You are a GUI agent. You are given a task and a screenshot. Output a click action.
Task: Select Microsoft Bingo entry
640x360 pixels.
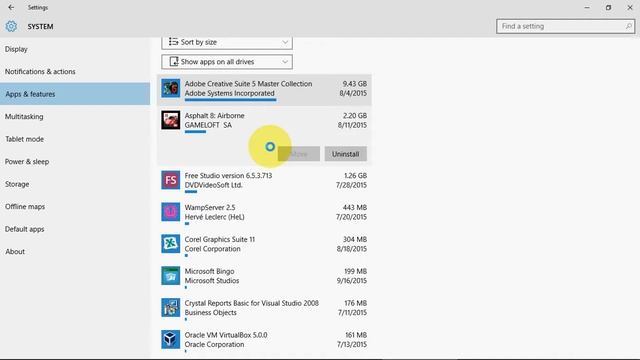tap(264, 278)
